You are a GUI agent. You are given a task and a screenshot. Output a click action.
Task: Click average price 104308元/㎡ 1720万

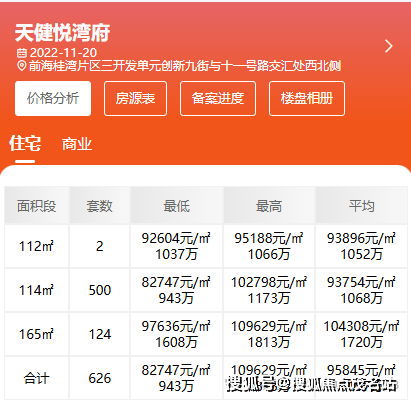pos(361,334)
